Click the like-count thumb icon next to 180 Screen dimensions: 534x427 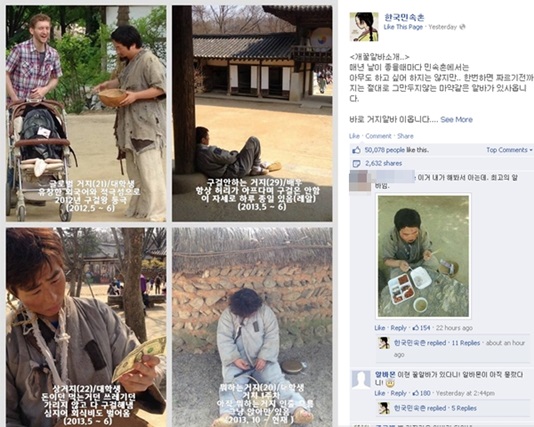415,393
